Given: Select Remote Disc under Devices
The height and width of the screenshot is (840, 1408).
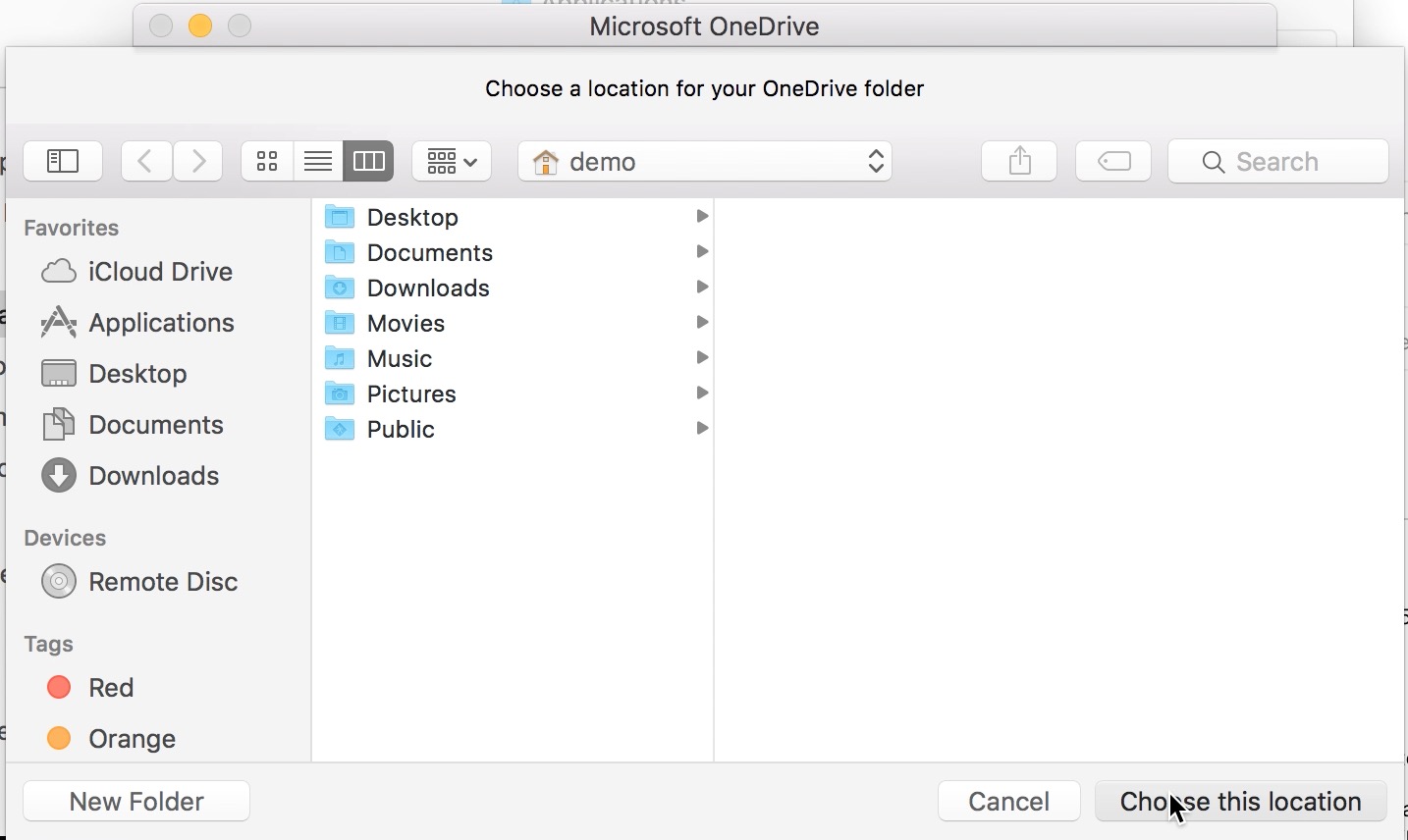Looking at the screenshot, I should pos(163,582).
